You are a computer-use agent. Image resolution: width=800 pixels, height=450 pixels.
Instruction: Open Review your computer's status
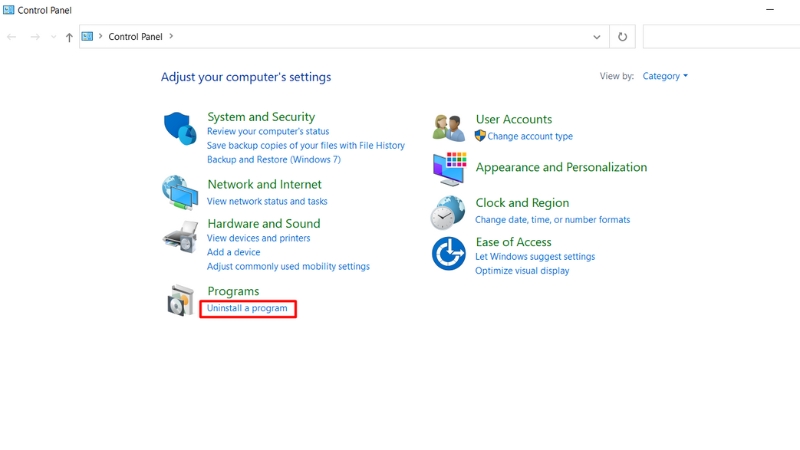268,131
